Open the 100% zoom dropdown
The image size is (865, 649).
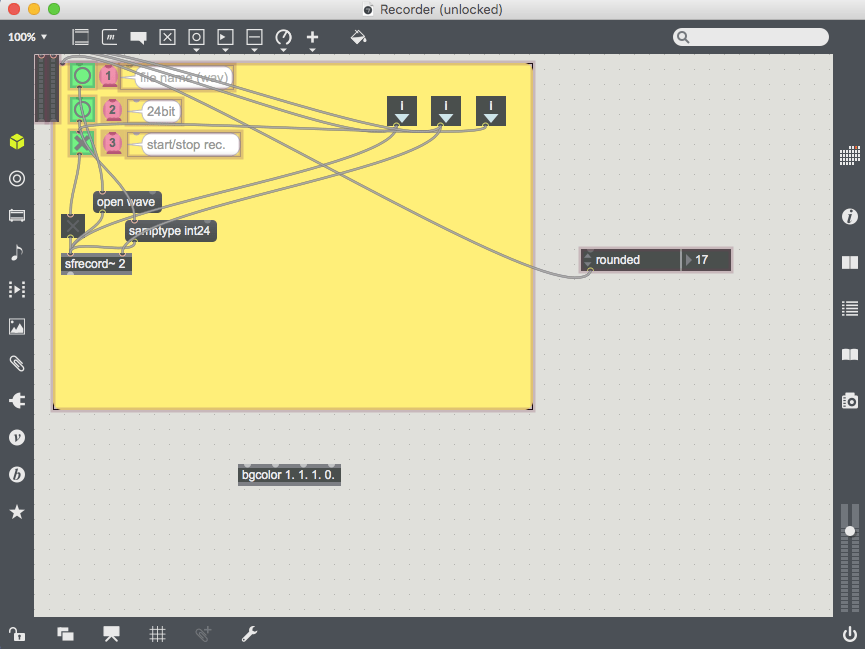(28, 37)
